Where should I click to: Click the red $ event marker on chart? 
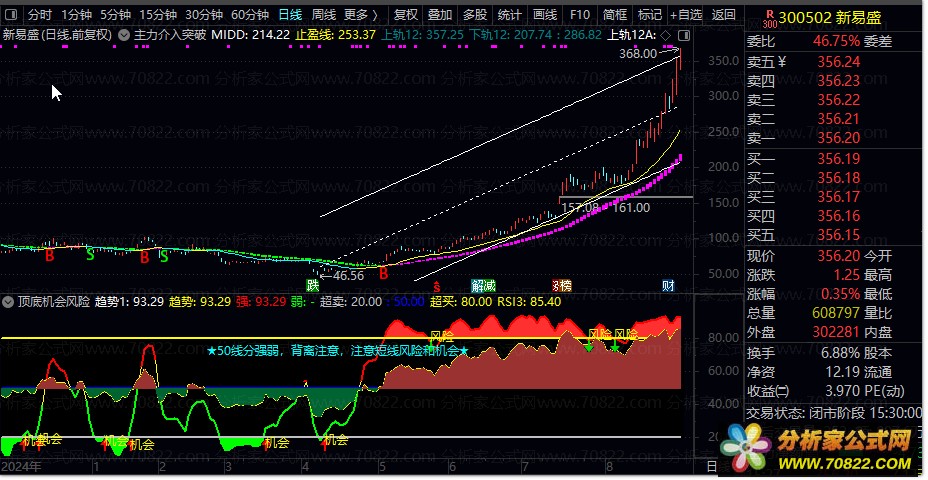437,286
